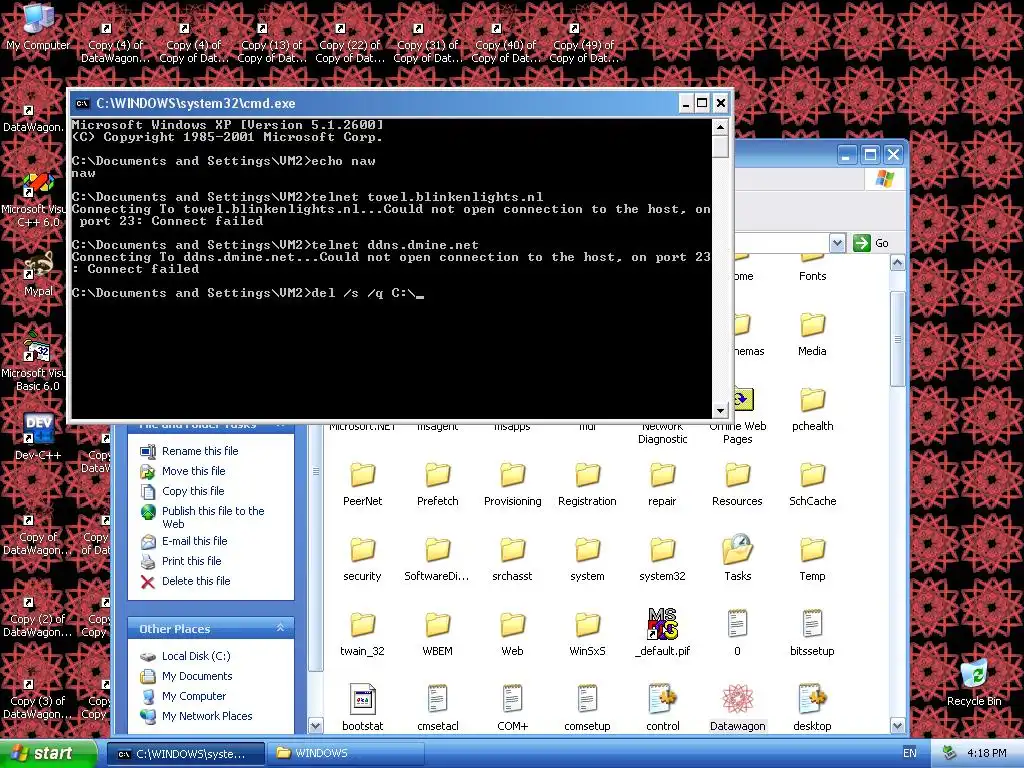Click the EN language indicator
Viewport: 1024px width, 768px height.
910,753
